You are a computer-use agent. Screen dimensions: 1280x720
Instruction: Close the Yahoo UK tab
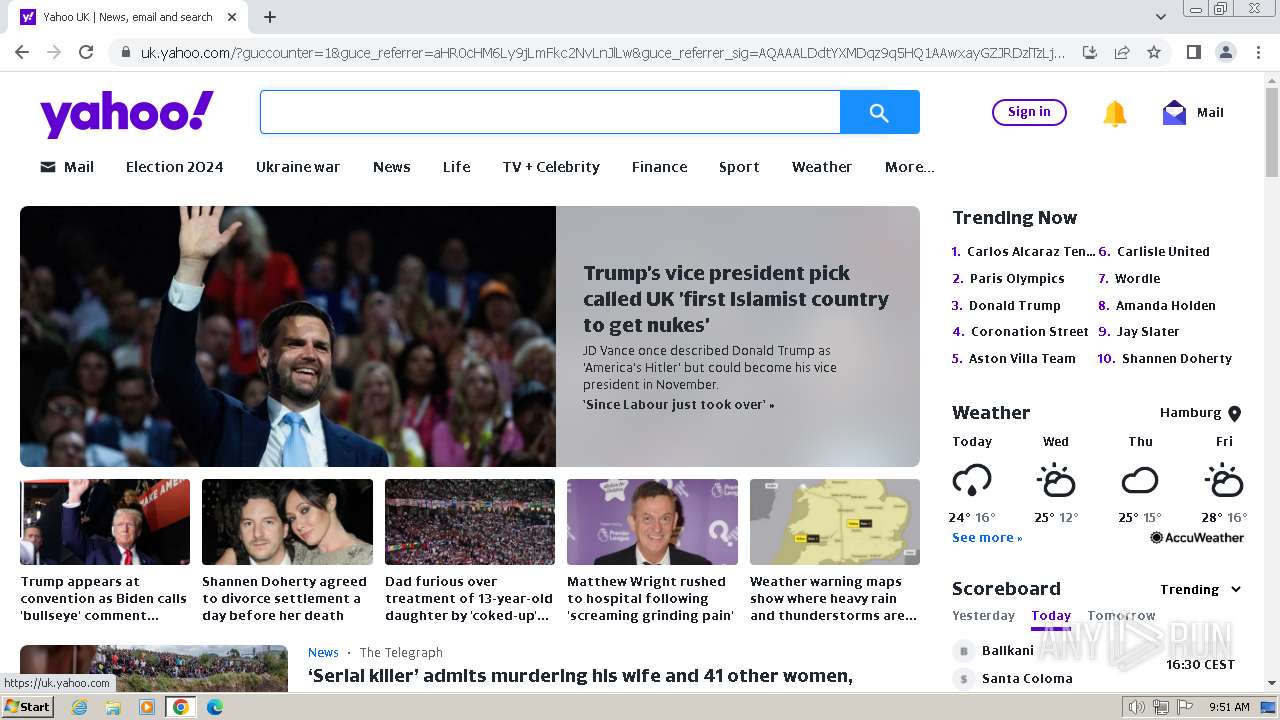click(x=232, y=17)
